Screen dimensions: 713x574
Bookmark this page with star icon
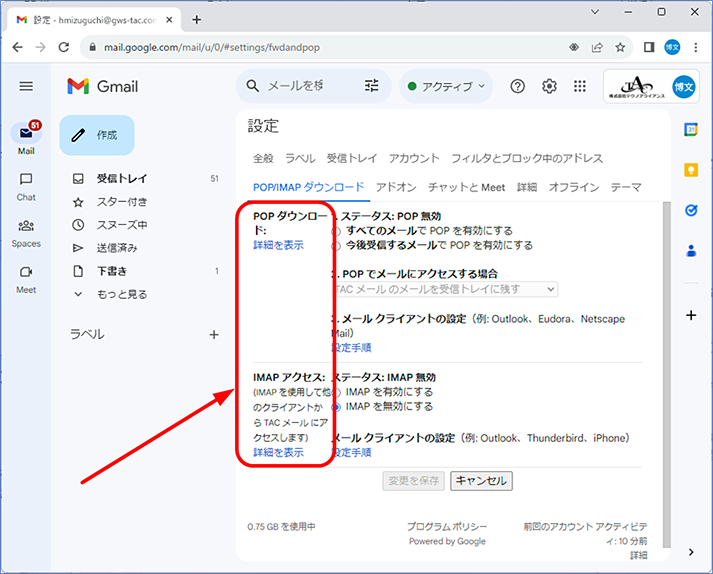click(620, 47)
